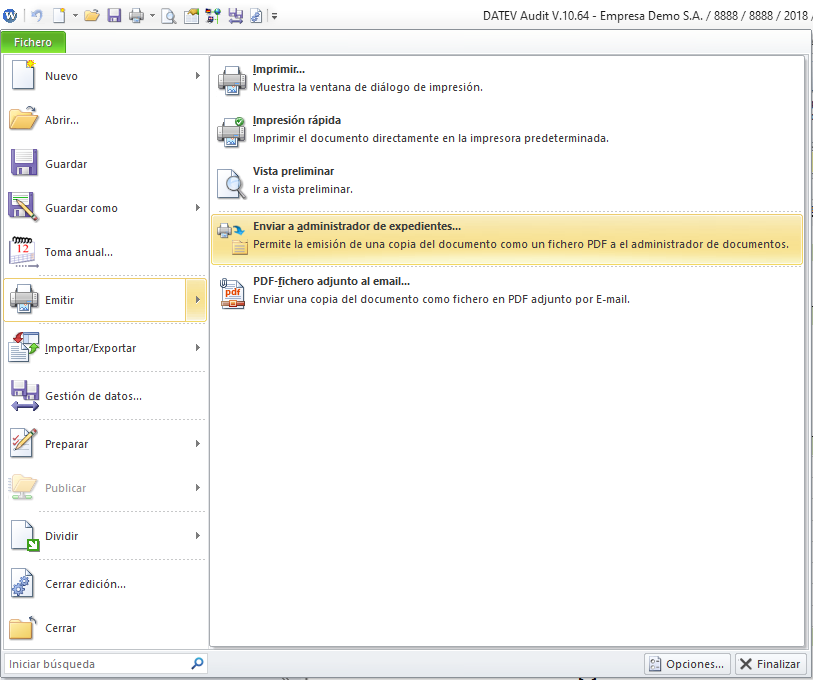The image size is (813, 680).
Task: Click the undo arrow in quick access toolbar
Action: point(36,16)
